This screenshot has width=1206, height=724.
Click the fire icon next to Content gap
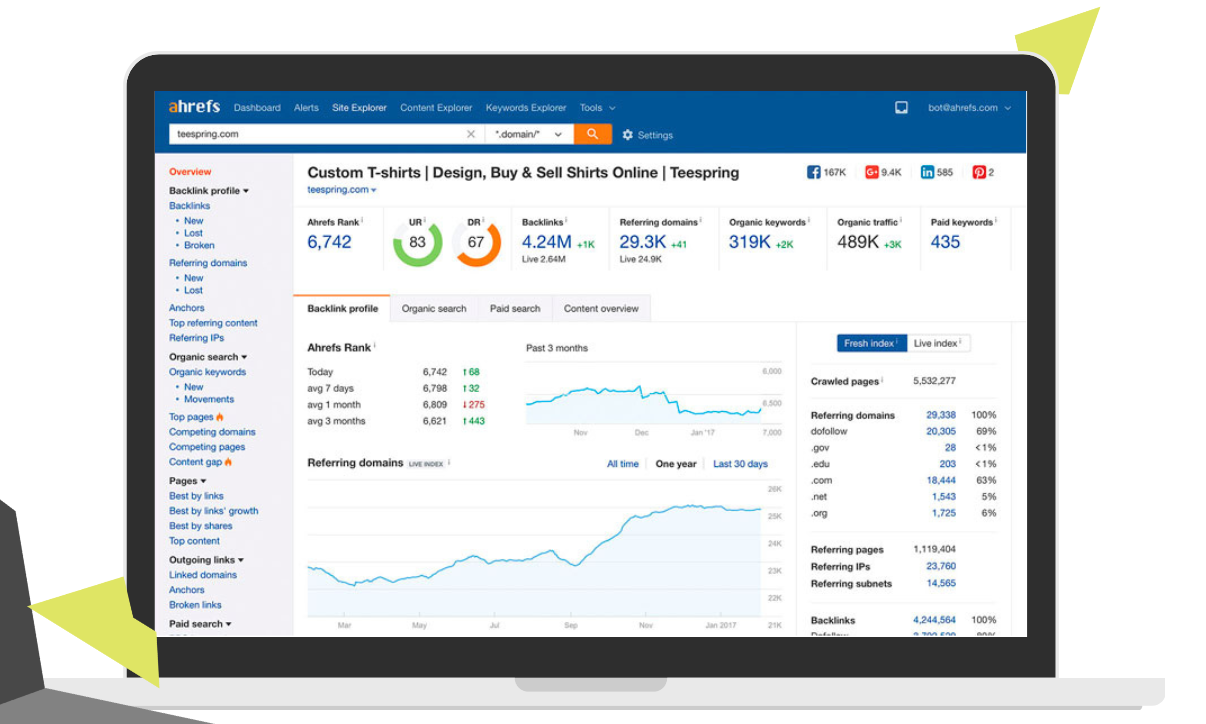pos(228,462)
